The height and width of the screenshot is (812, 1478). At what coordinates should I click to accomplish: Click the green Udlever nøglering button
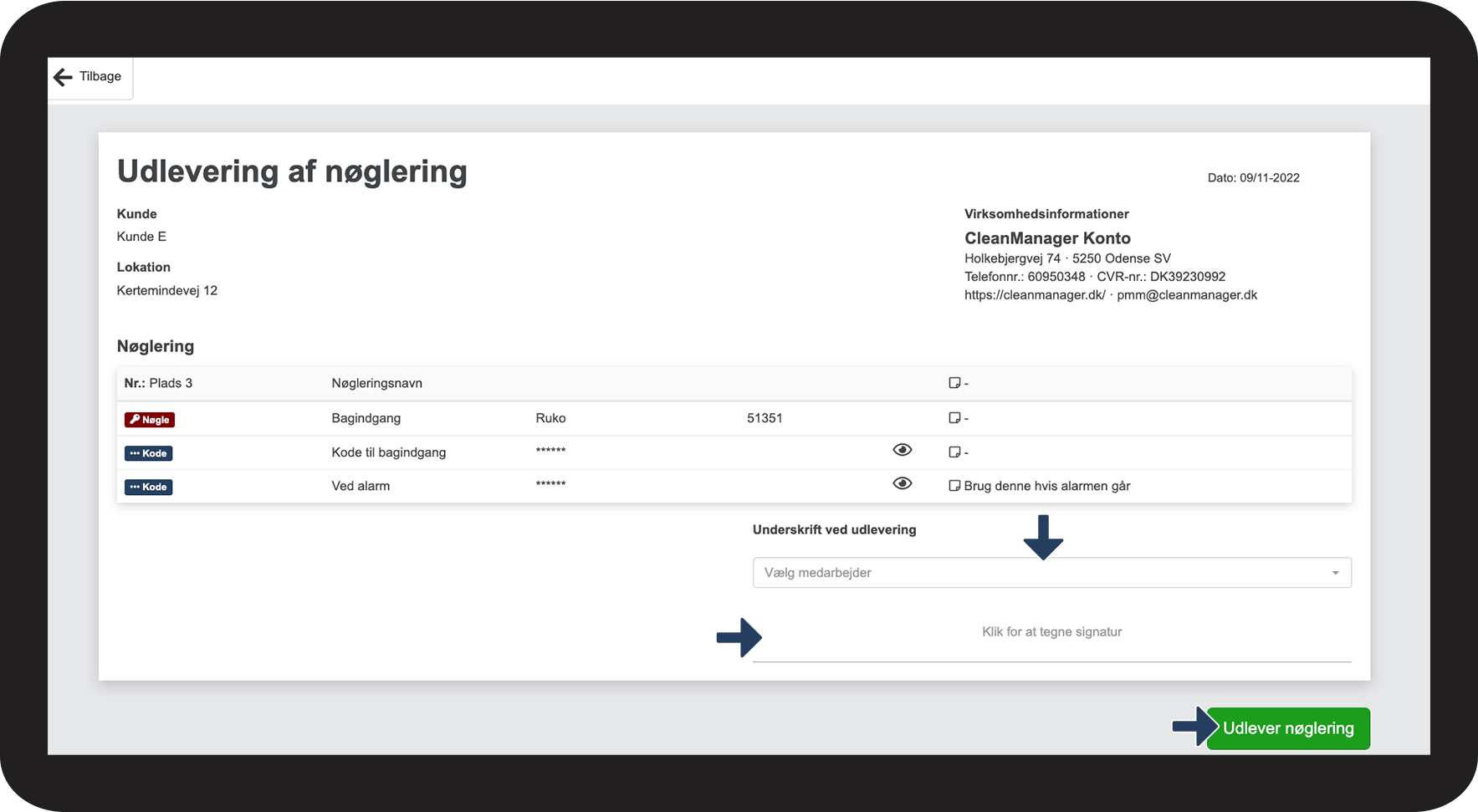(1288, 728)
